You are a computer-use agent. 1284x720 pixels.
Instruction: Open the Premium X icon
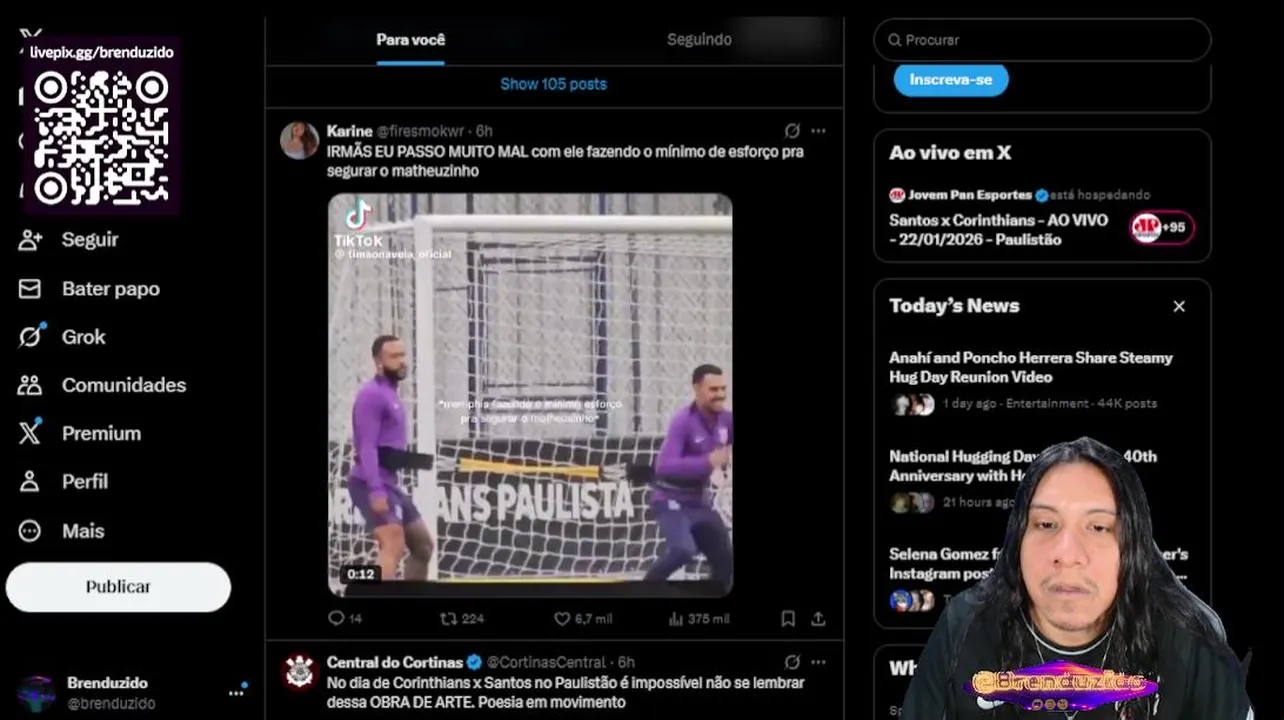[x=30, y=433]
